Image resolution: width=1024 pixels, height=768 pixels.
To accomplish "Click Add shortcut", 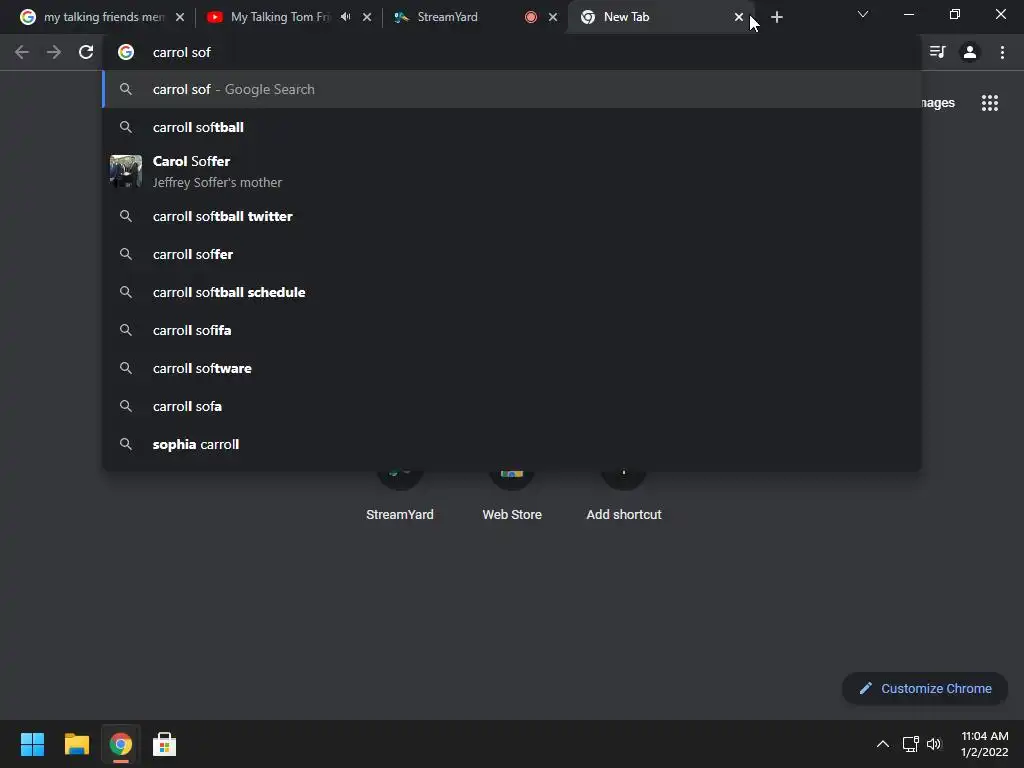I will pos(624,494).
